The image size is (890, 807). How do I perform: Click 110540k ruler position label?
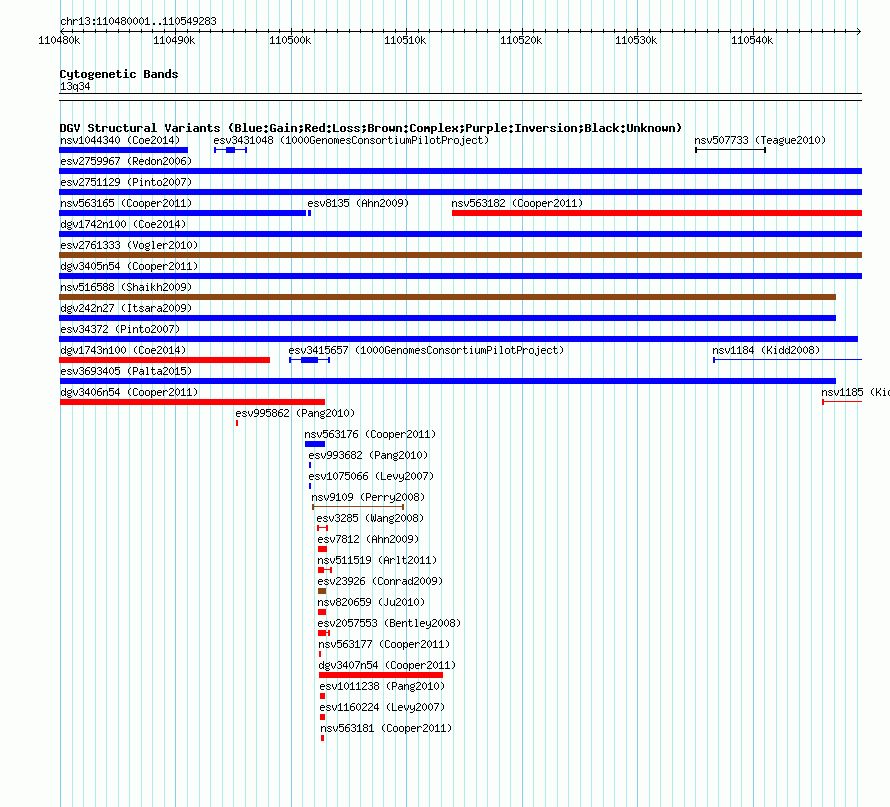(x=752, y=40)
